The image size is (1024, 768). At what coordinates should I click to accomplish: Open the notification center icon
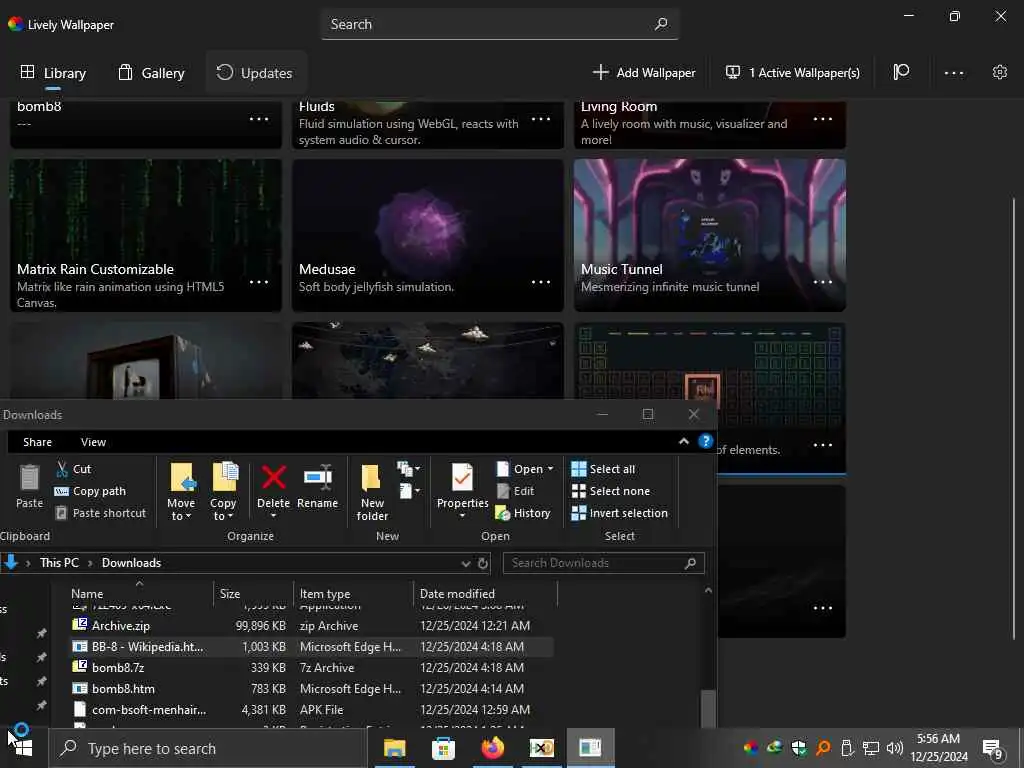[993, 748]
